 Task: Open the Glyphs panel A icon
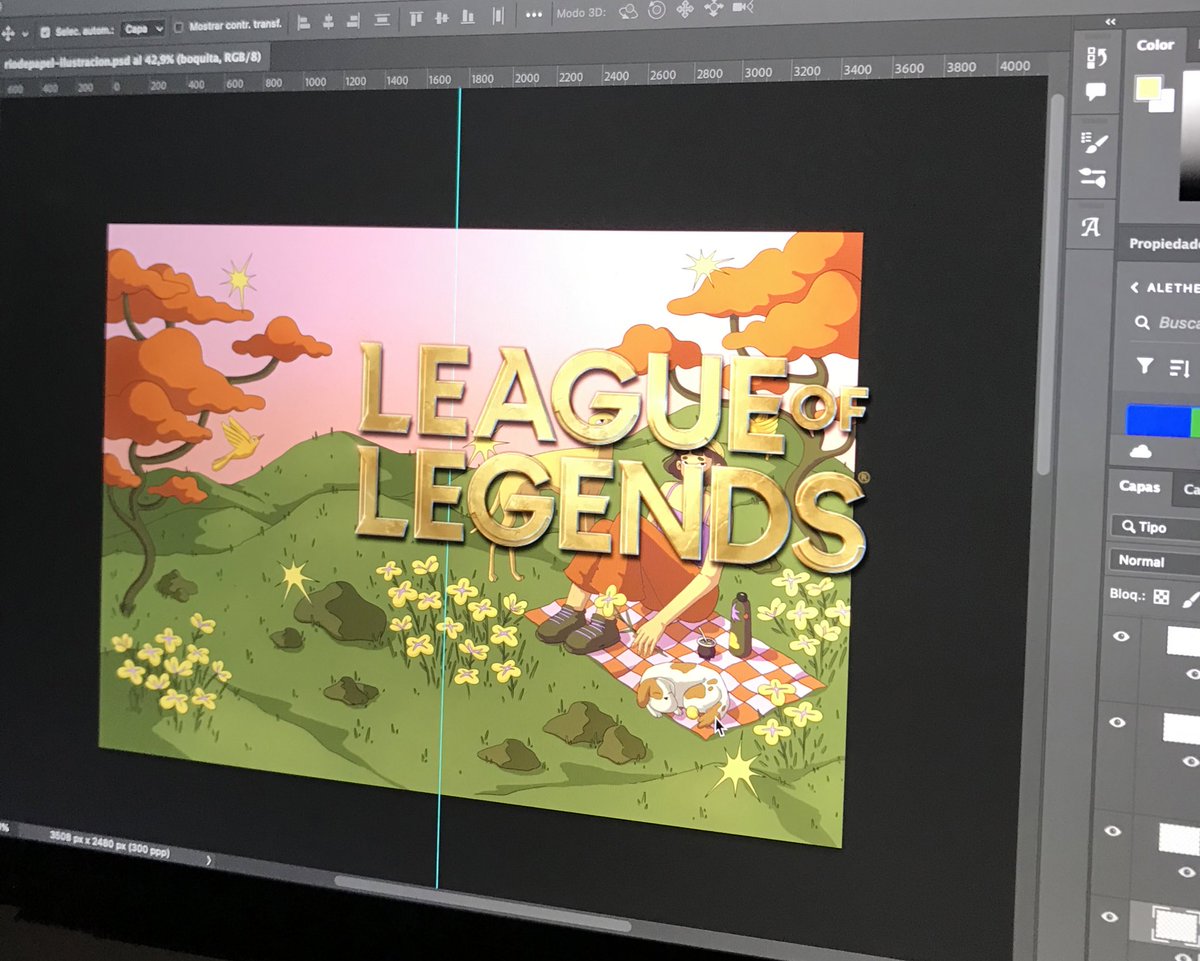[1091, 227]
